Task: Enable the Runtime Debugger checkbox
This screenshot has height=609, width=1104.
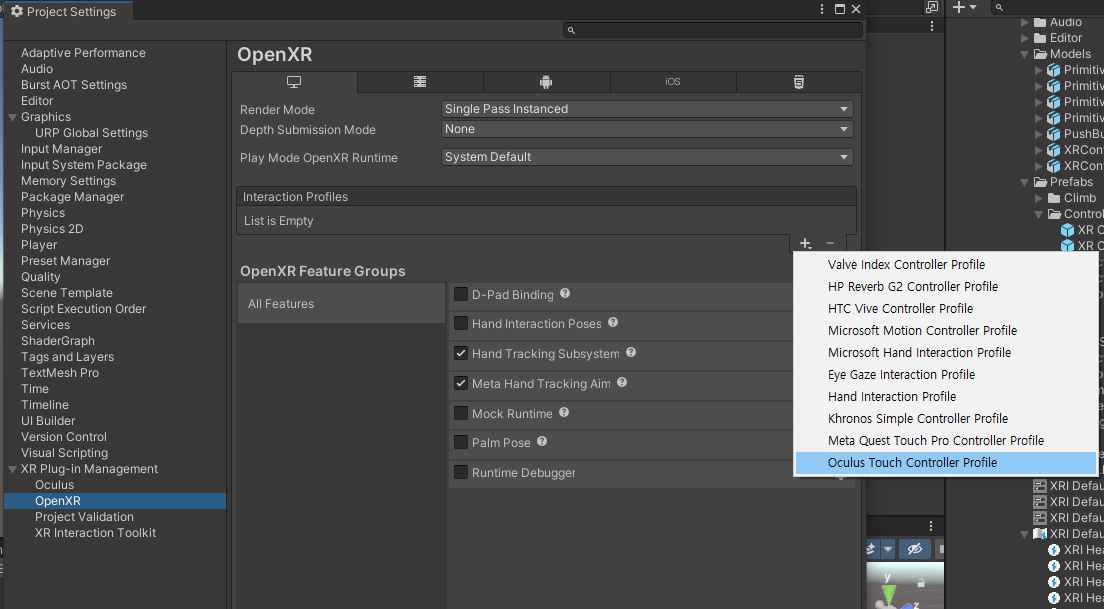Action: coord(460,472)
